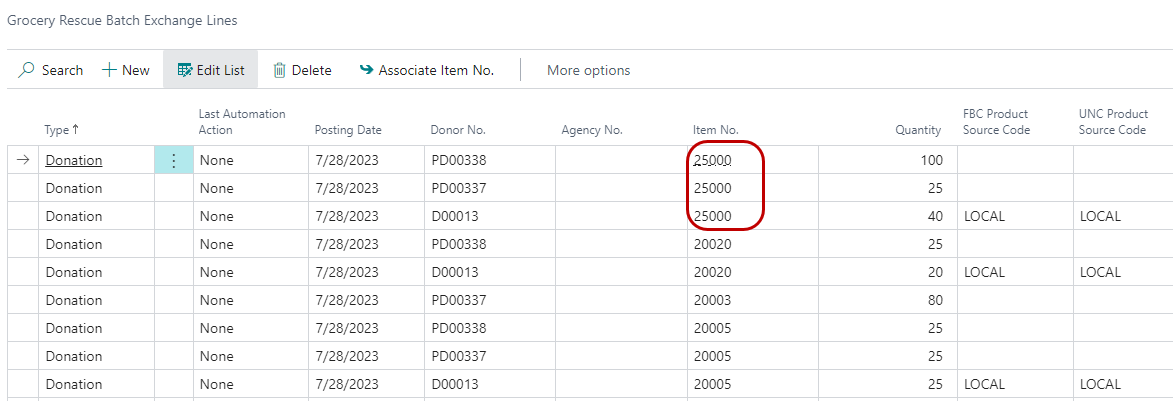Click Donor No. PD00337 in second row
The height and width of the screenshot is (401, 1173).
click(458, 188)
